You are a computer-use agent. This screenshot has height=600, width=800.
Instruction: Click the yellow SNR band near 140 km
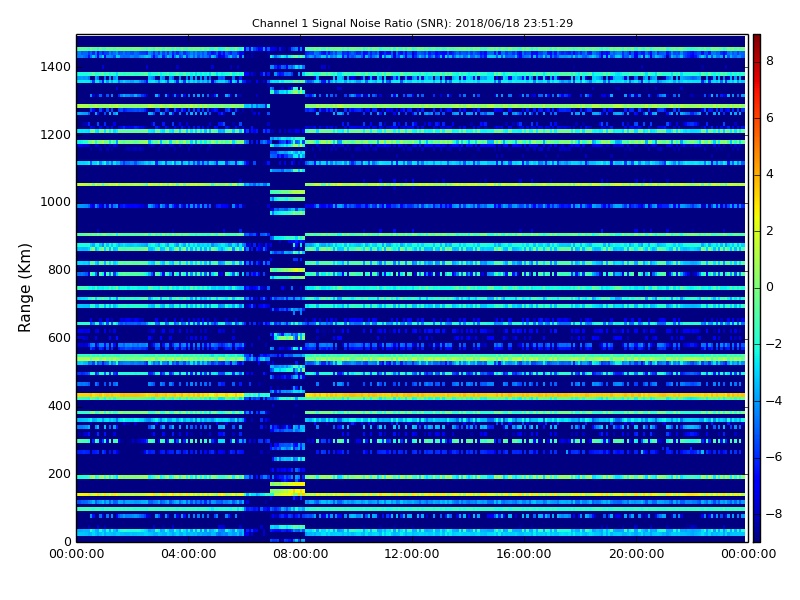tap(411, 494)
